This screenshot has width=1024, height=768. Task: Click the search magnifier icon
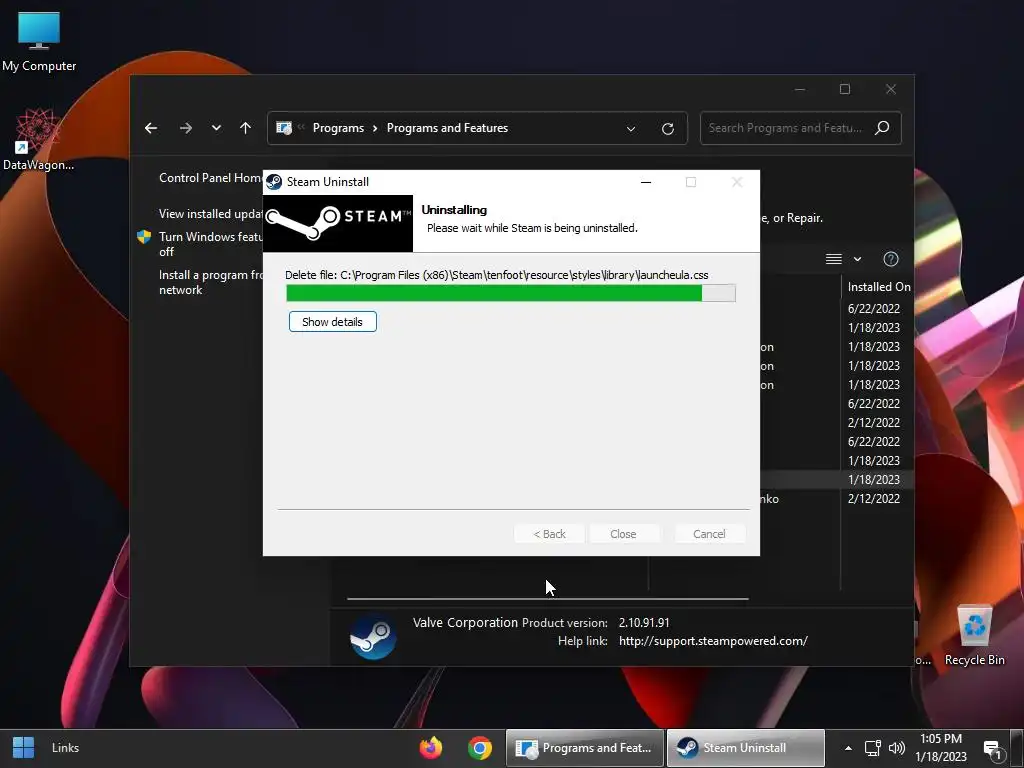click(x=882, y=128)
